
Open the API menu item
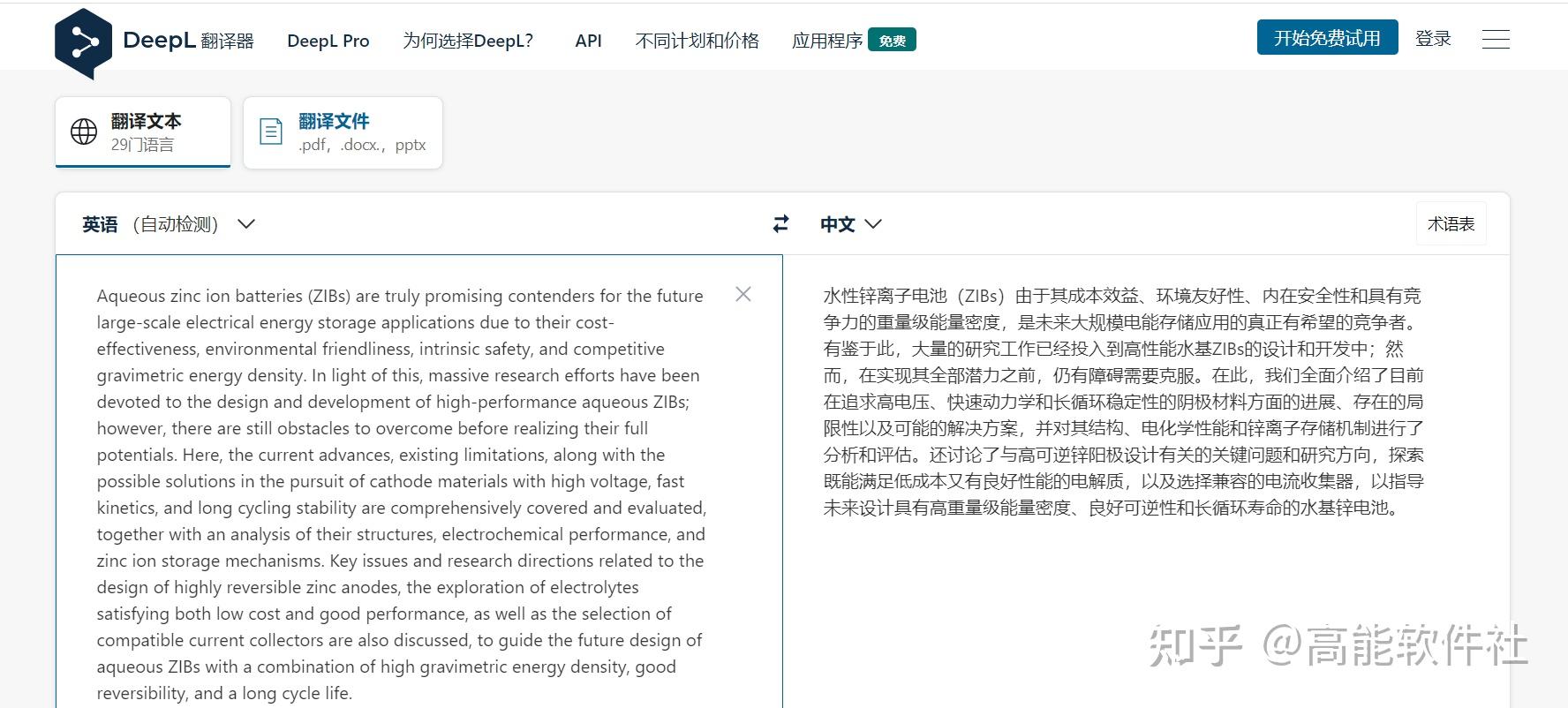tap(588, 41)
